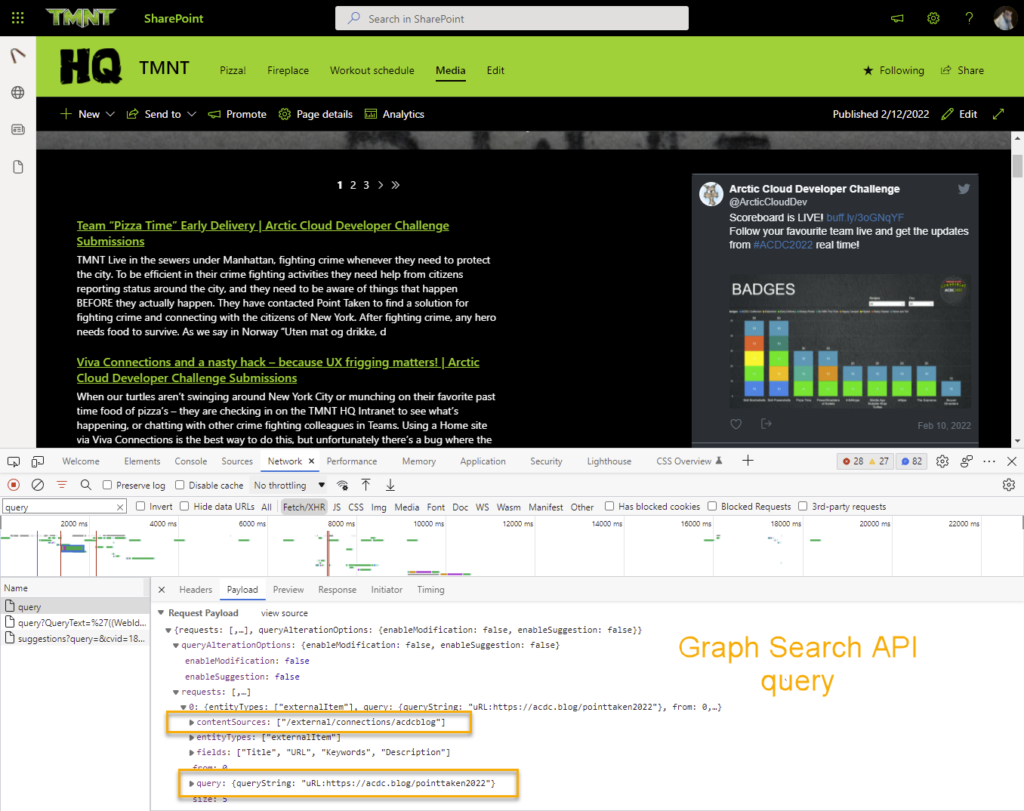This screenshot has width=1024, height=811.
Task: Expand the entityTypes node
Action: point(191,737)
